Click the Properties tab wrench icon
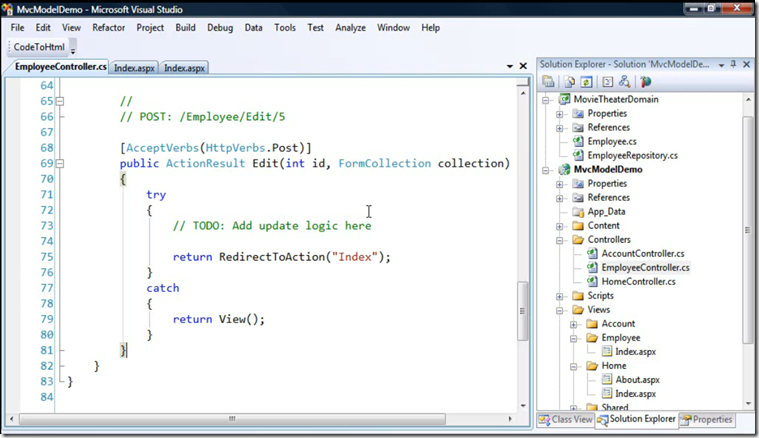Image resolution: width=759 pixels, height=438 pixels. click(685, 420)
